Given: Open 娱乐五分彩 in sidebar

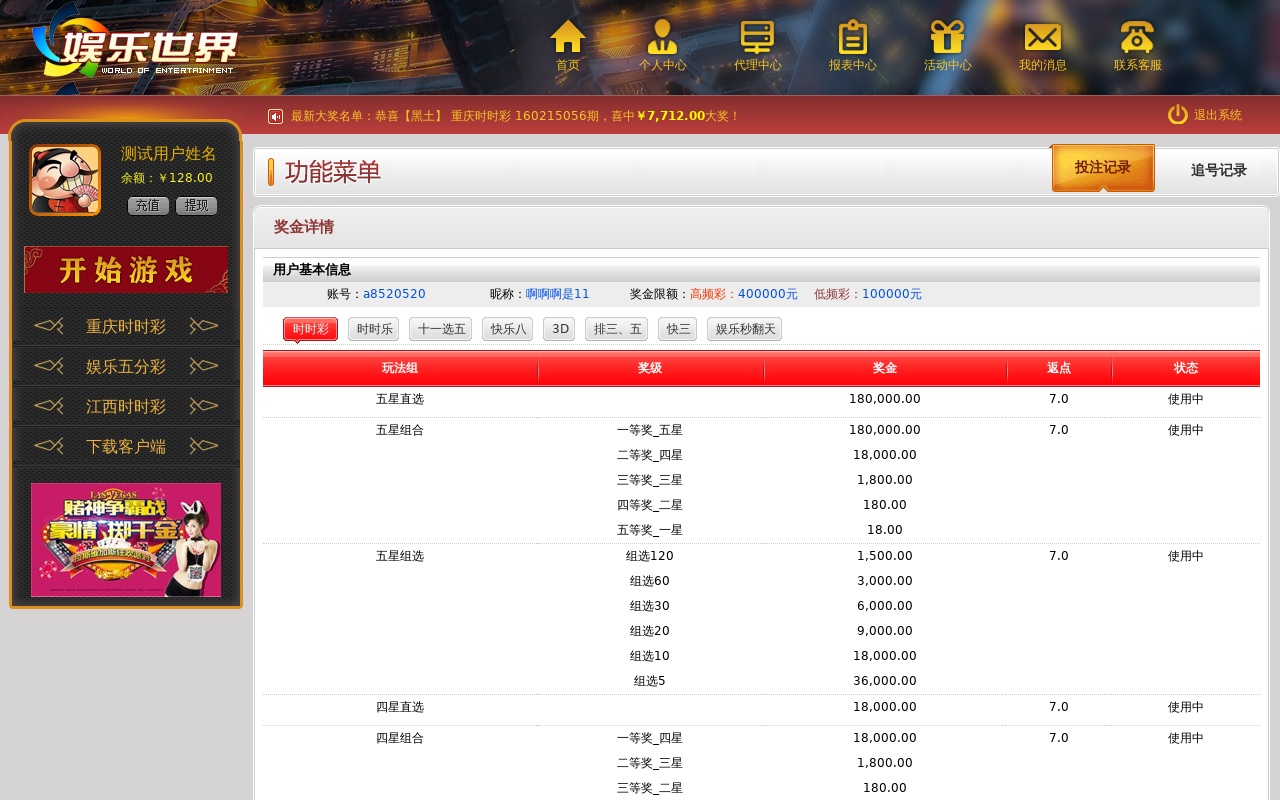Looking at the screenshot, I should coord(126,366).
